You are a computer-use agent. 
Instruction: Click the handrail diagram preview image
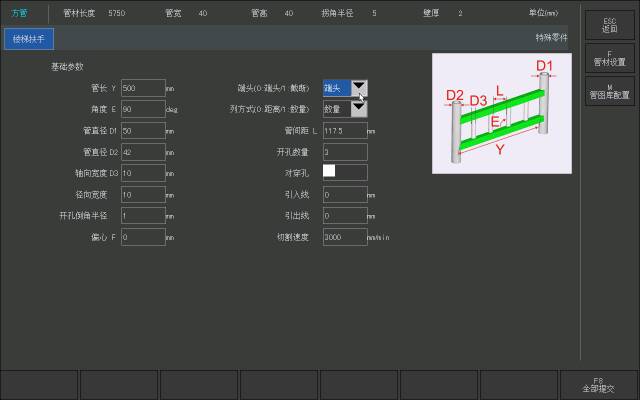[x=502, y=113]
